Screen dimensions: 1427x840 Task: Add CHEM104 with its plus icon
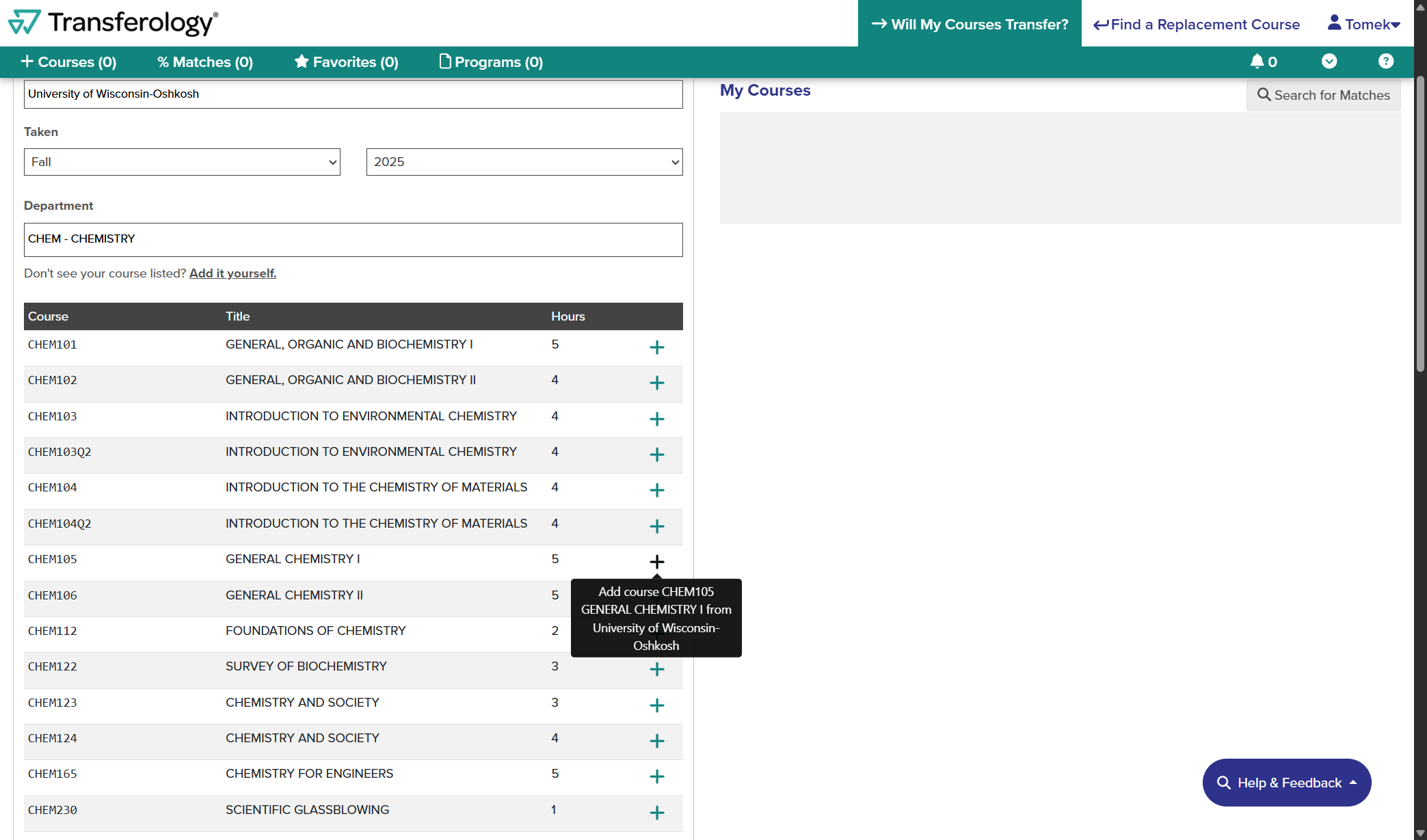tap(656, 490)
